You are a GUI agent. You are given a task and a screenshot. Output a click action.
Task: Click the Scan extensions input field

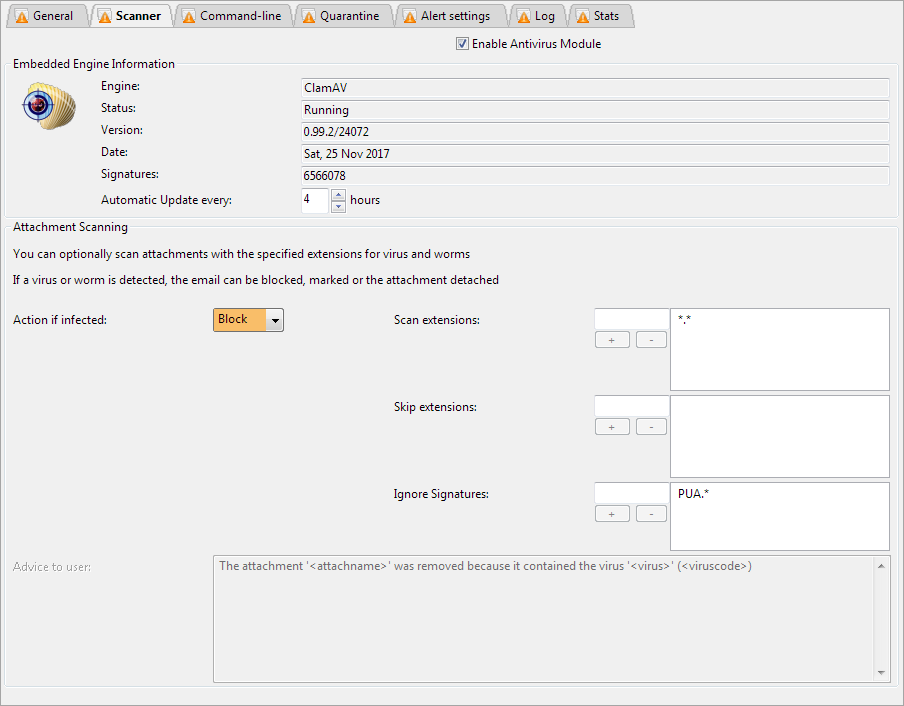[631, 319]
